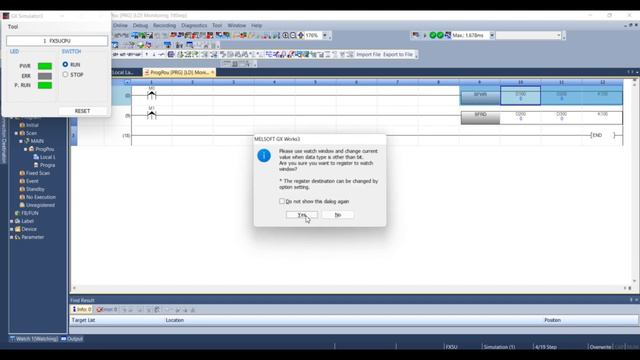Select the M0 contact in the ladder
640x360 pixels.
click(151, 95)
